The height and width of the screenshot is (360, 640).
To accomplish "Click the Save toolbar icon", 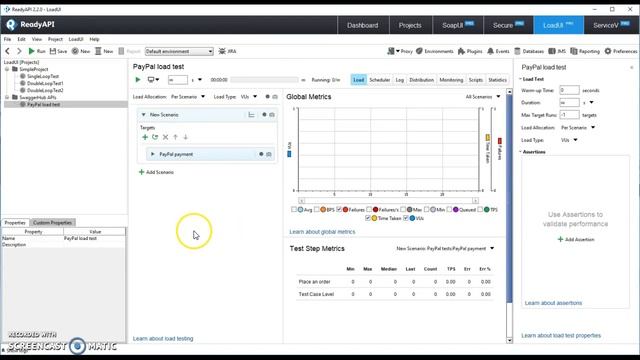I will [x=53, y=51].
